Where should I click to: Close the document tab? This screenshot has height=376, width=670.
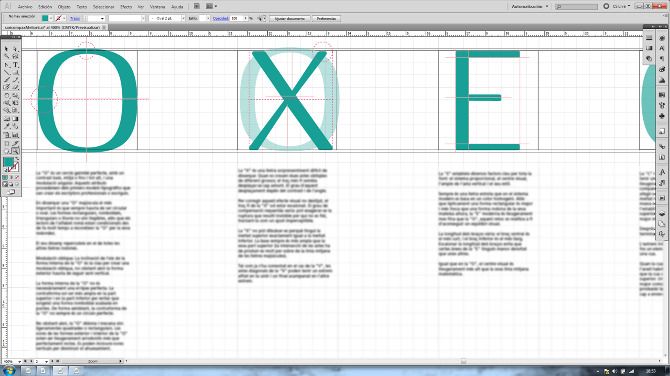point(104,27)
